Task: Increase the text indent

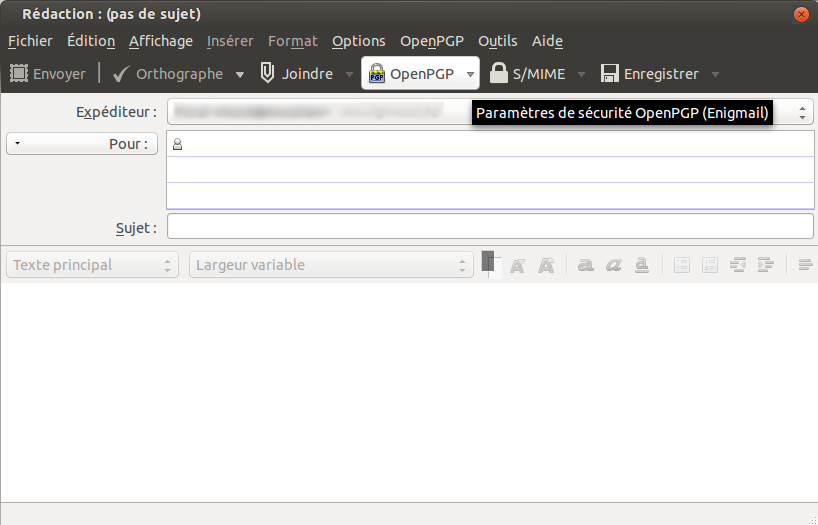Action: pyautogui.click(x=766, y=265)
